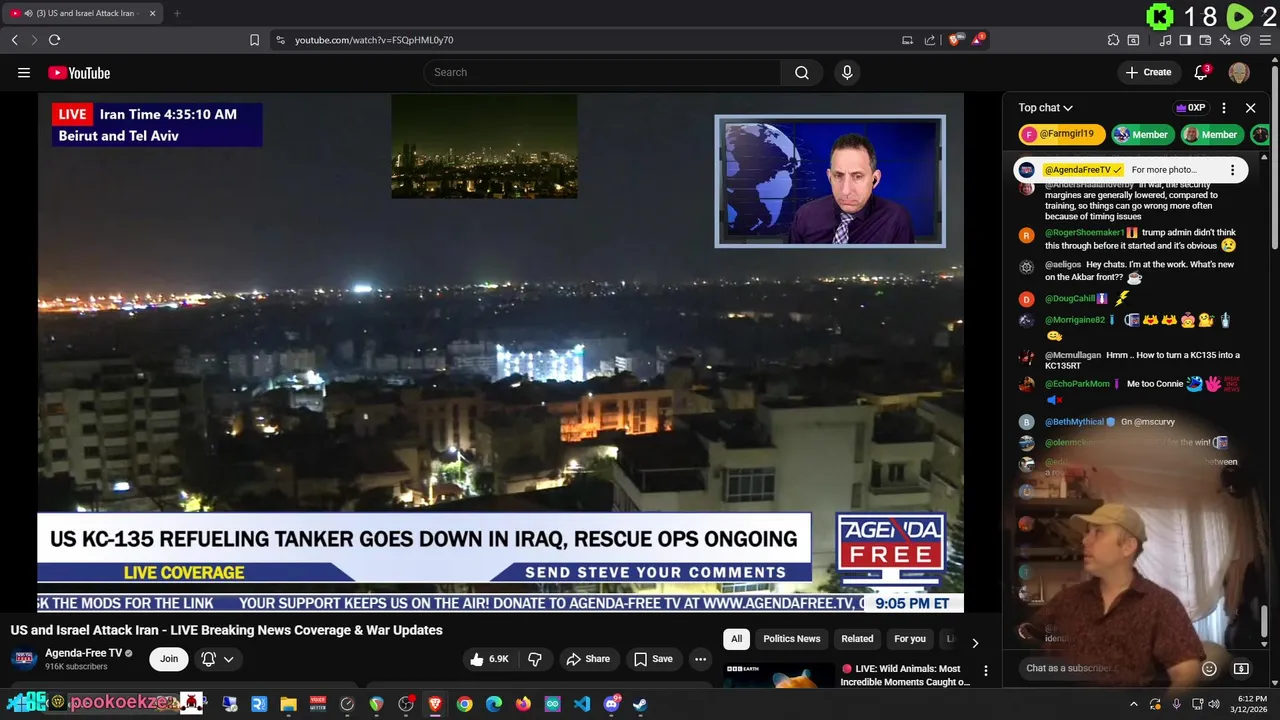
Task: Save the video to playlist
Action: coord(653,659)
